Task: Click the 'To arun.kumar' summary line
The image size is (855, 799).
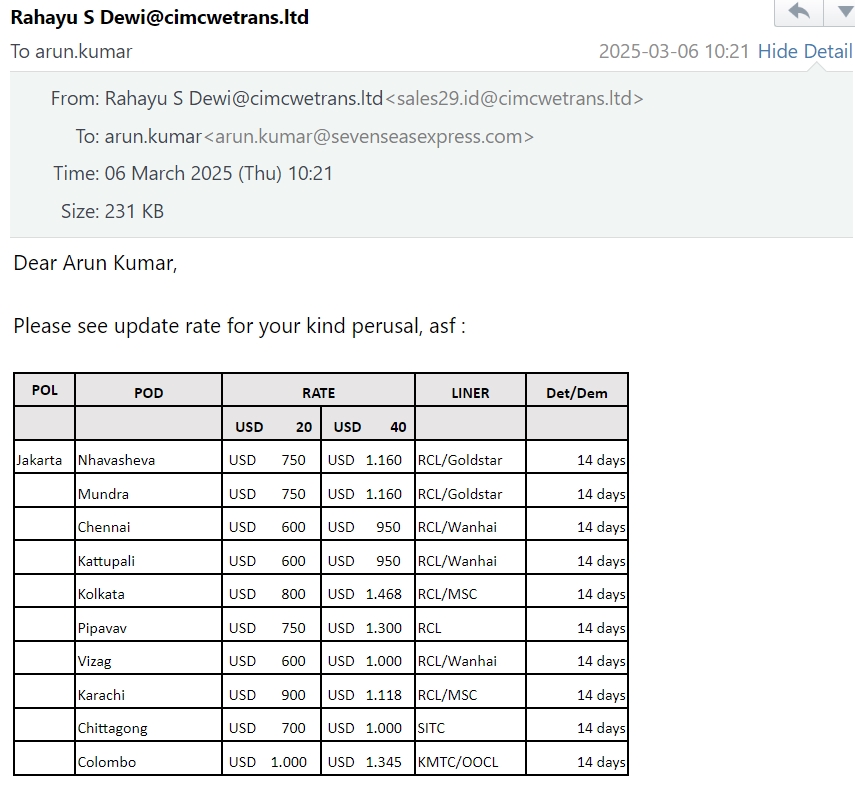Action: tap(71, 51)
